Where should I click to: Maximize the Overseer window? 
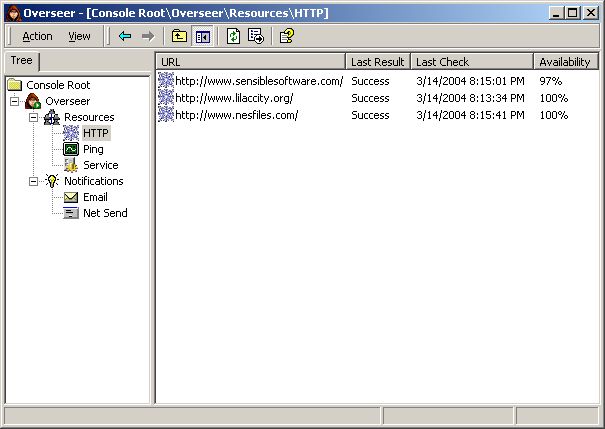(x=573, y=13)
